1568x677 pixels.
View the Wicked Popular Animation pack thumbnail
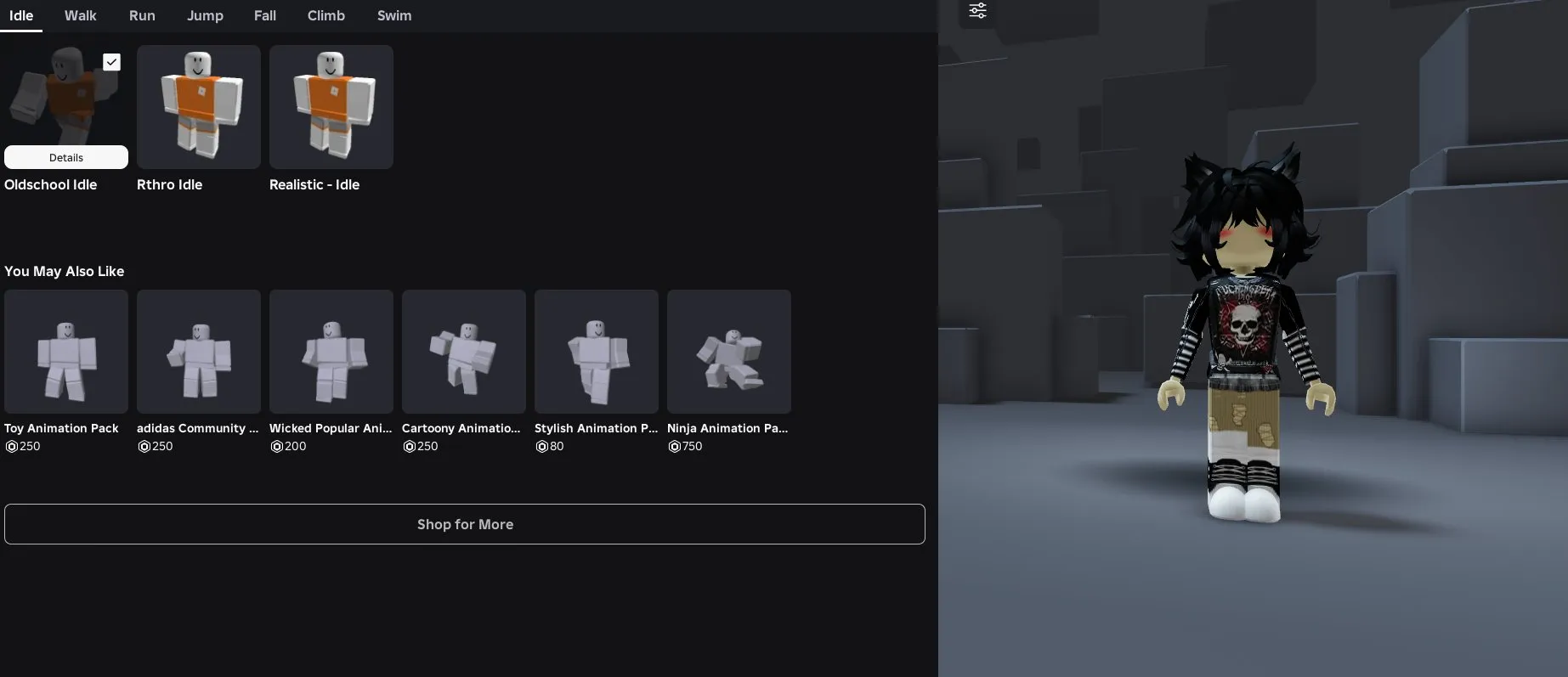pos(331,351)
